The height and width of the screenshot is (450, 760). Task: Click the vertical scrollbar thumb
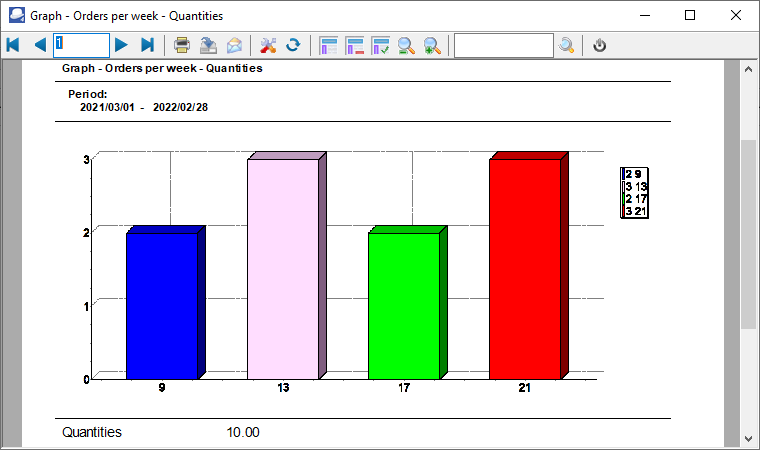click(748, 235)
